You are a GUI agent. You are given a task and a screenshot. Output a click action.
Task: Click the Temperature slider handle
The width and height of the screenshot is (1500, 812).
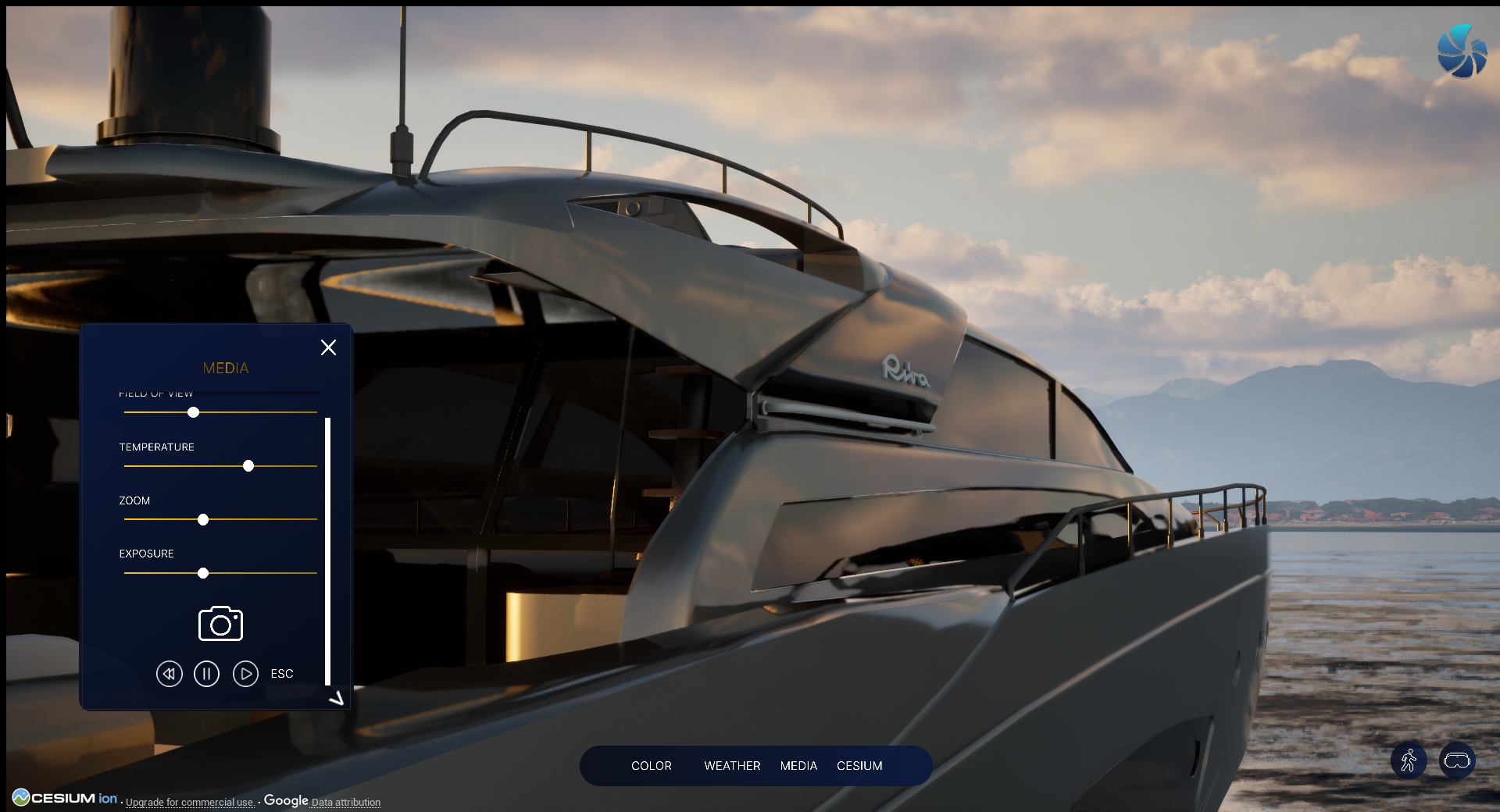248,466
